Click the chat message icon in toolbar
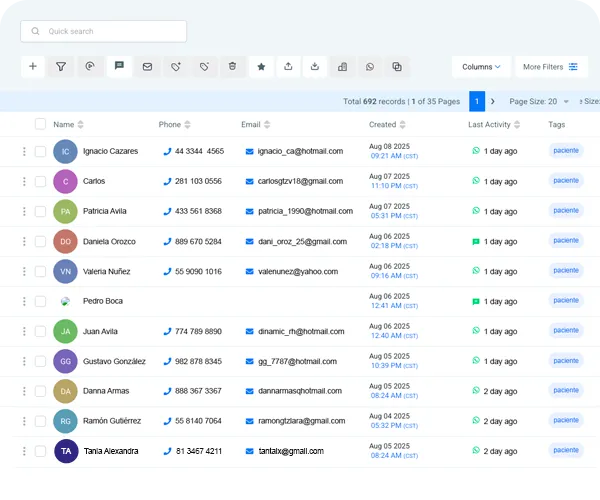The image size is (600, 500). click(119, 67)
